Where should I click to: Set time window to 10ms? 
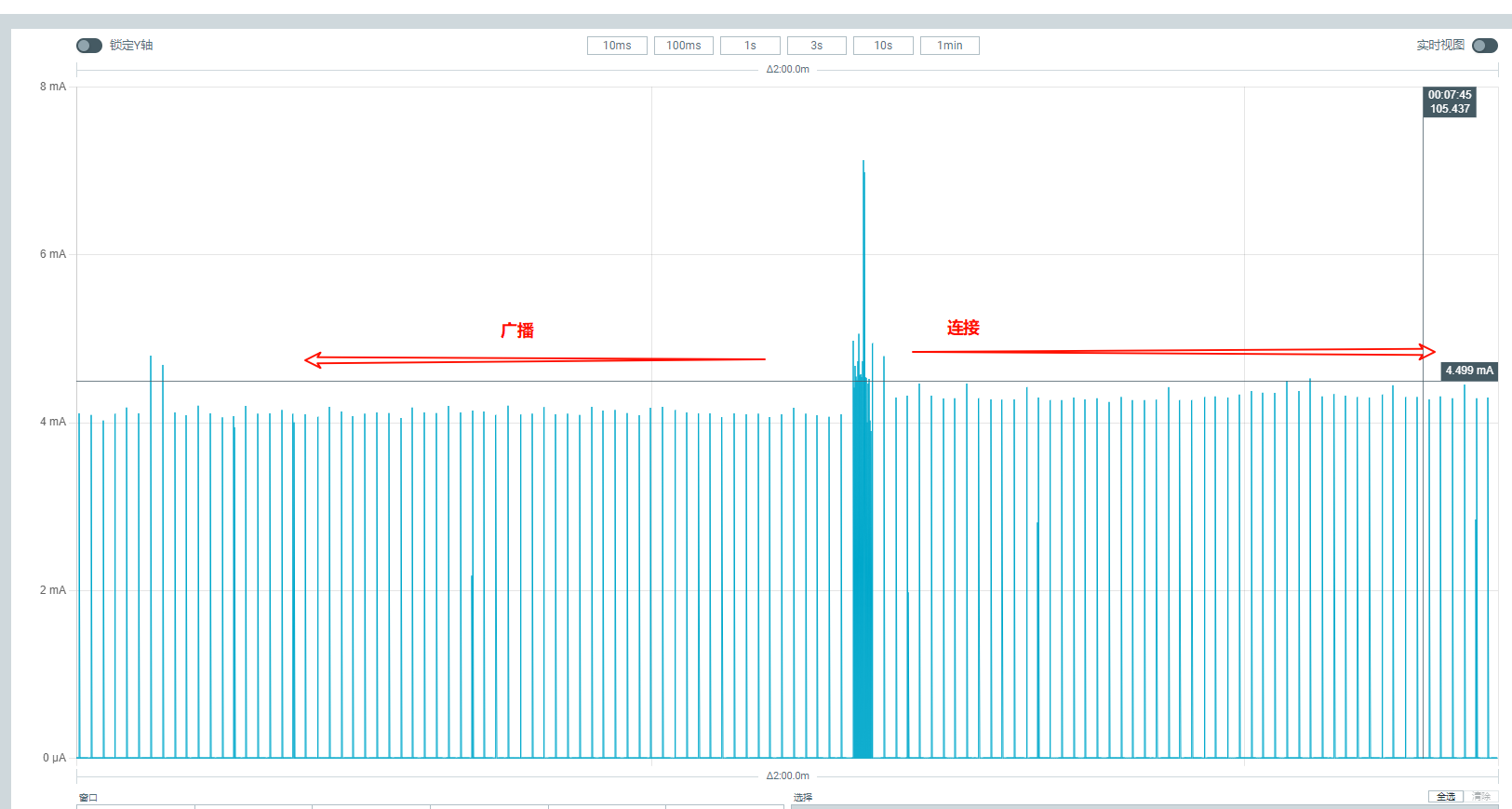(617, 46)
